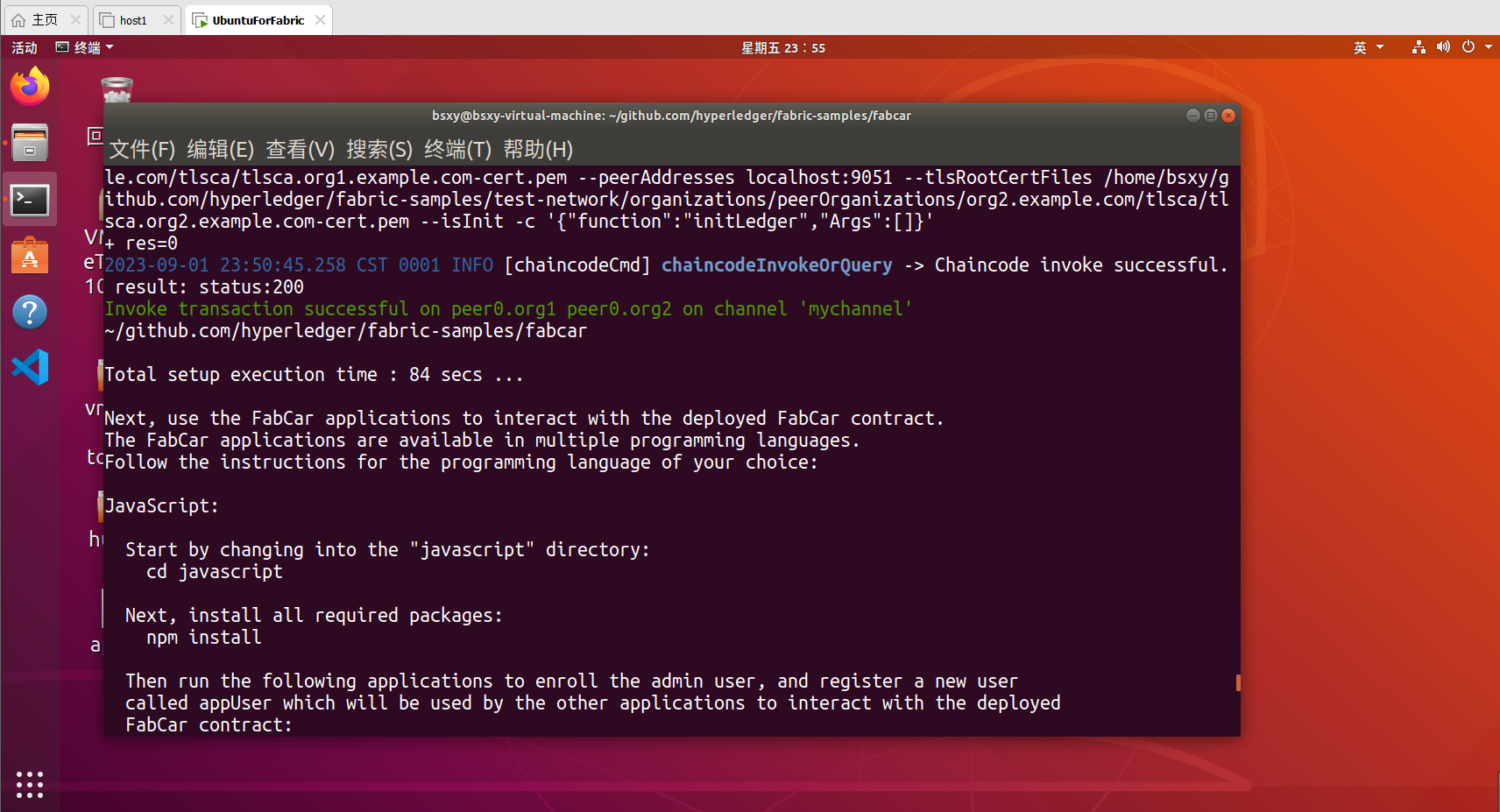
Task: Close the 主页 tab
Action: click(x=75, y=20)
